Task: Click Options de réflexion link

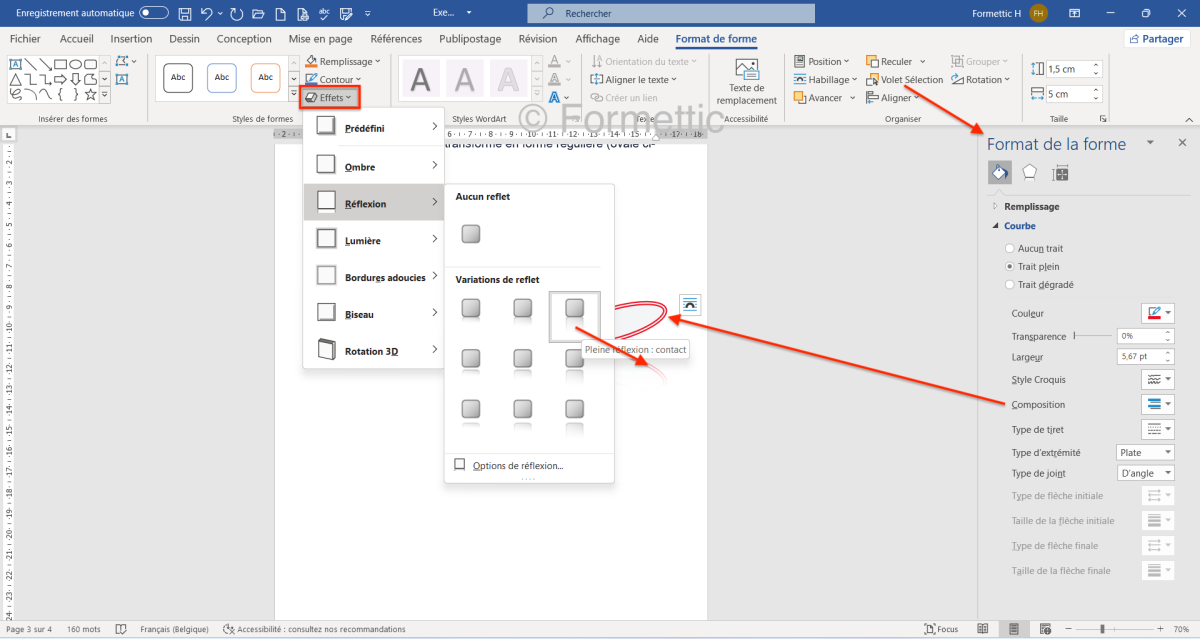Action: coord(517,465)
